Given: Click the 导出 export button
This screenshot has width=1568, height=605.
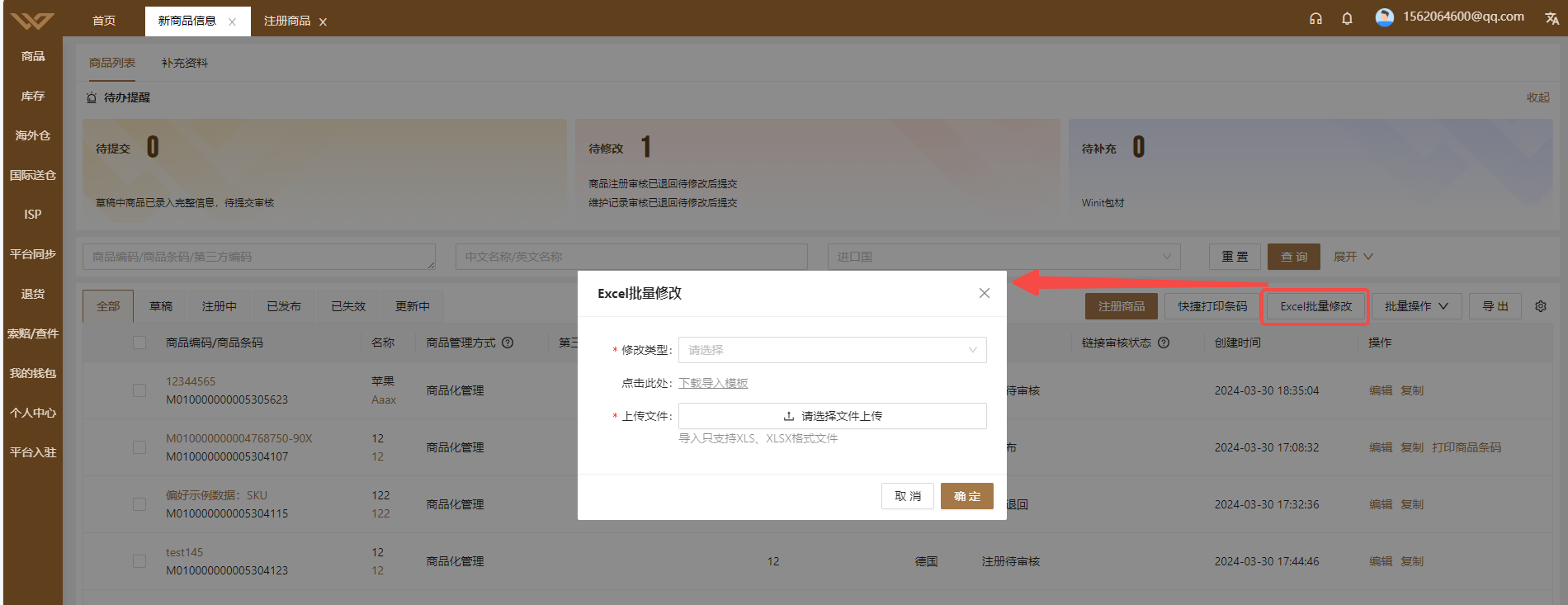Looking at the screenshot, I should 1495,306.
